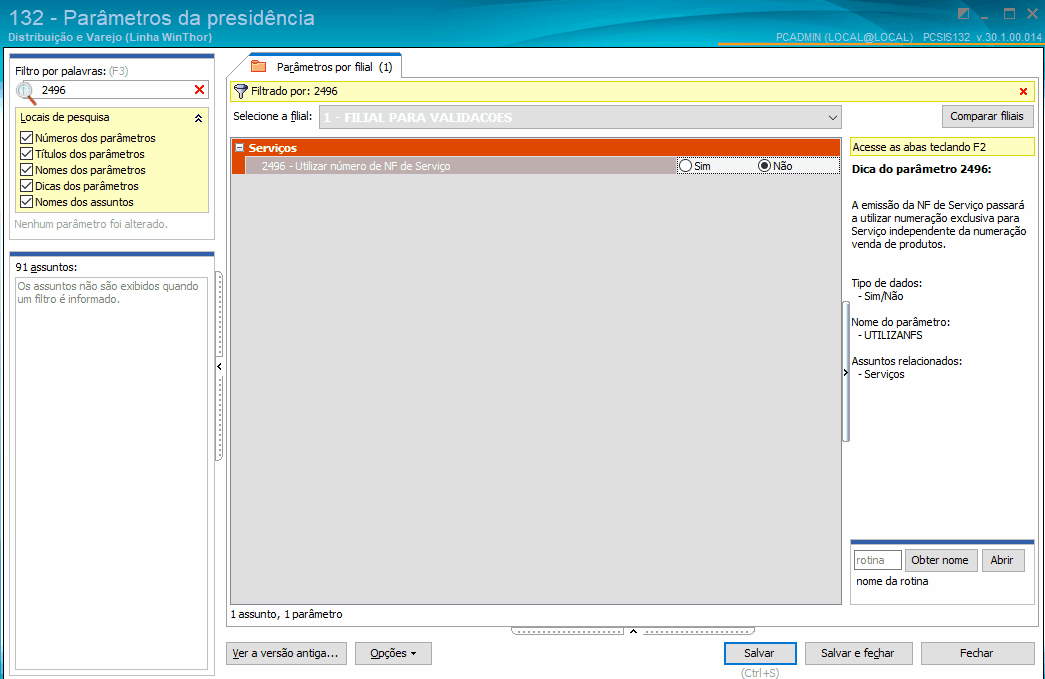Remove the 'Filtrado por: 2496' filter
The height and width of the screenshot is (679, 1045).
pyautogui.click(x=1023, y=91)
